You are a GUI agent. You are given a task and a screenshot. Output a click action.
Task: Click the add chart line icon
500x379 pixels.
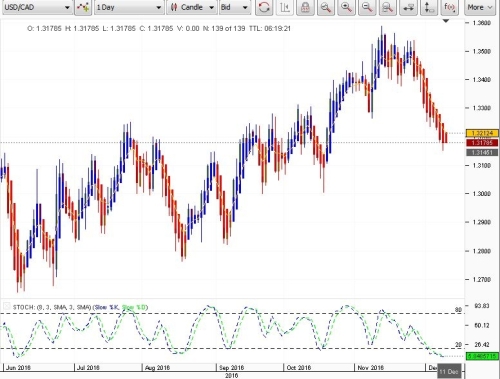tap(83, 7)
